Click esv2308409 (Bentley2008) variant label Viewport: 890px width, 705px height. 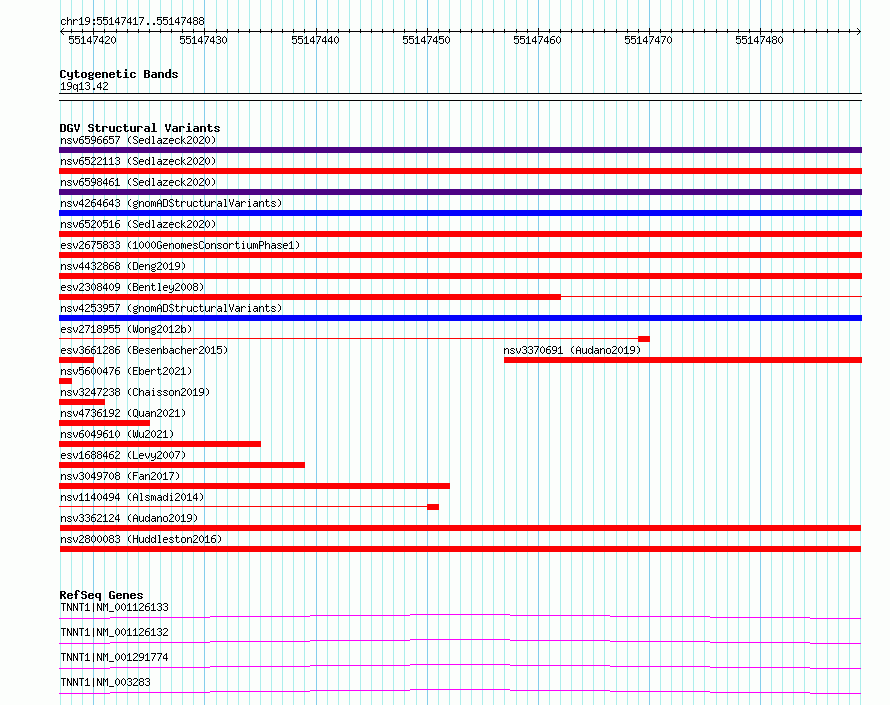132,287
